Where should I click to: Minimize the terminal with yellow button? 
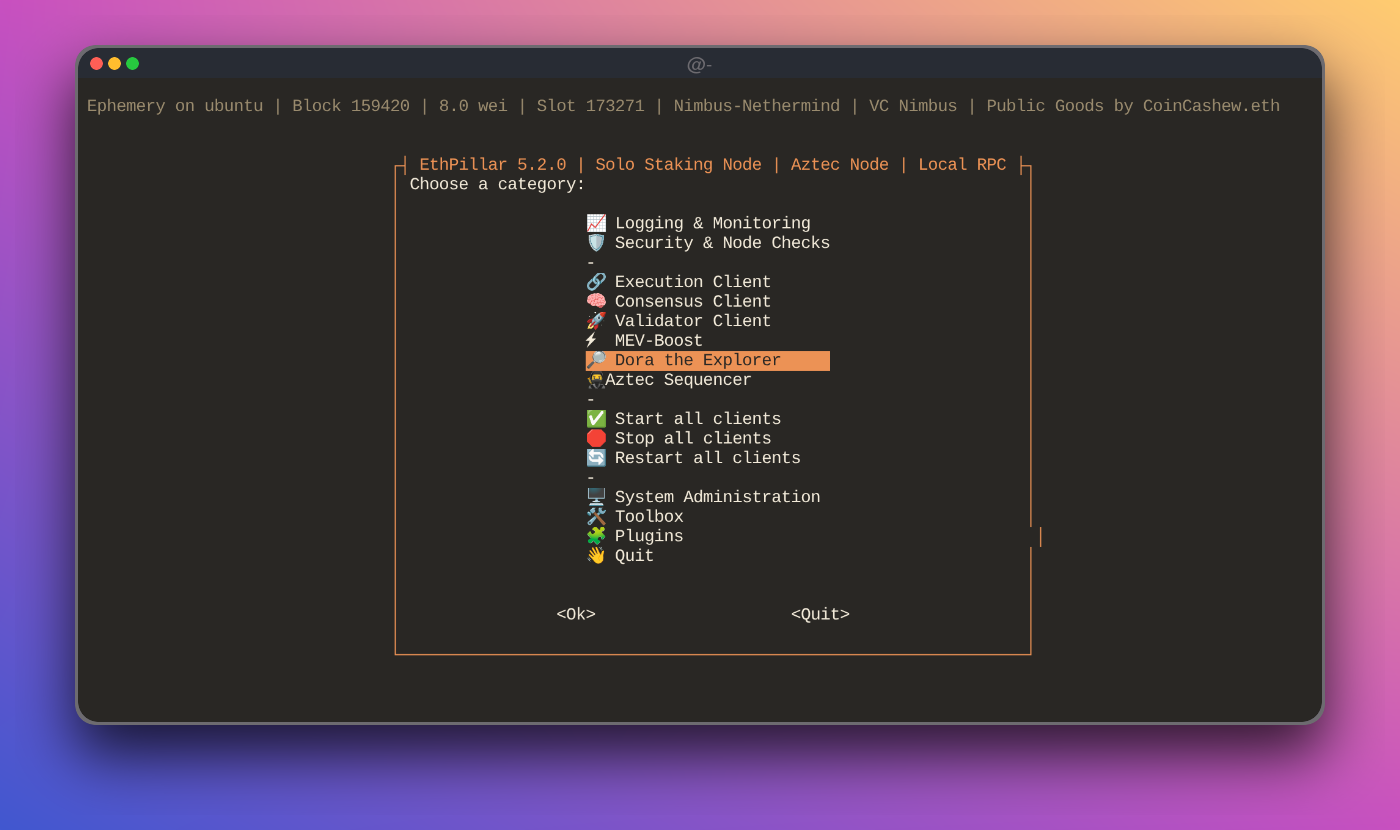(x=115, y=63)
